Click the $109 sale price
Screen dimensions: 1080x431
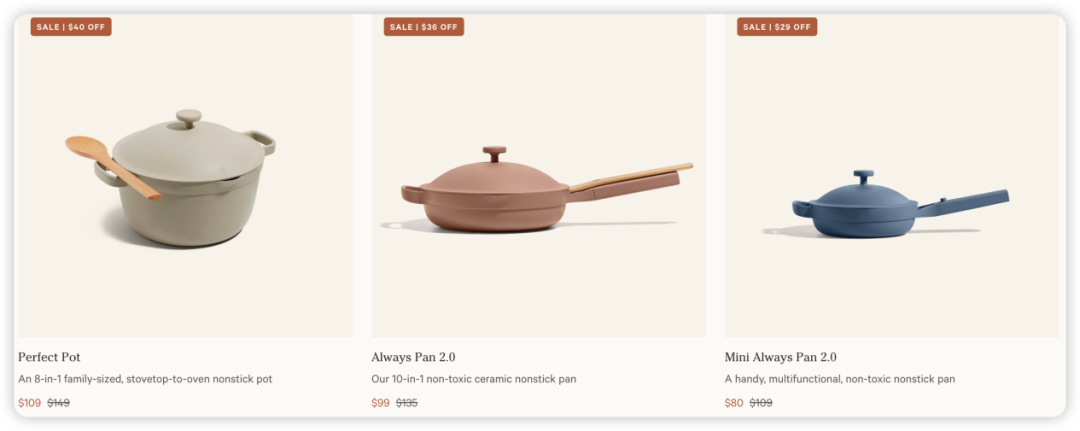pyautogui.click(x=30, y=403)
